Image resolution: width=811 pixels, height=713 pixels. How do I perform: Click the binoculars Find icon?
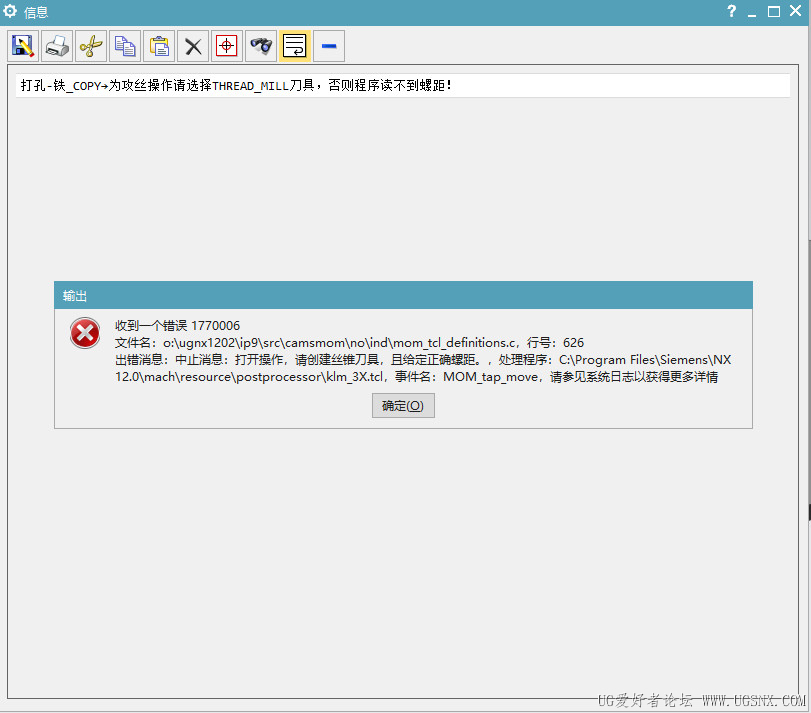(x=261, y=46)
